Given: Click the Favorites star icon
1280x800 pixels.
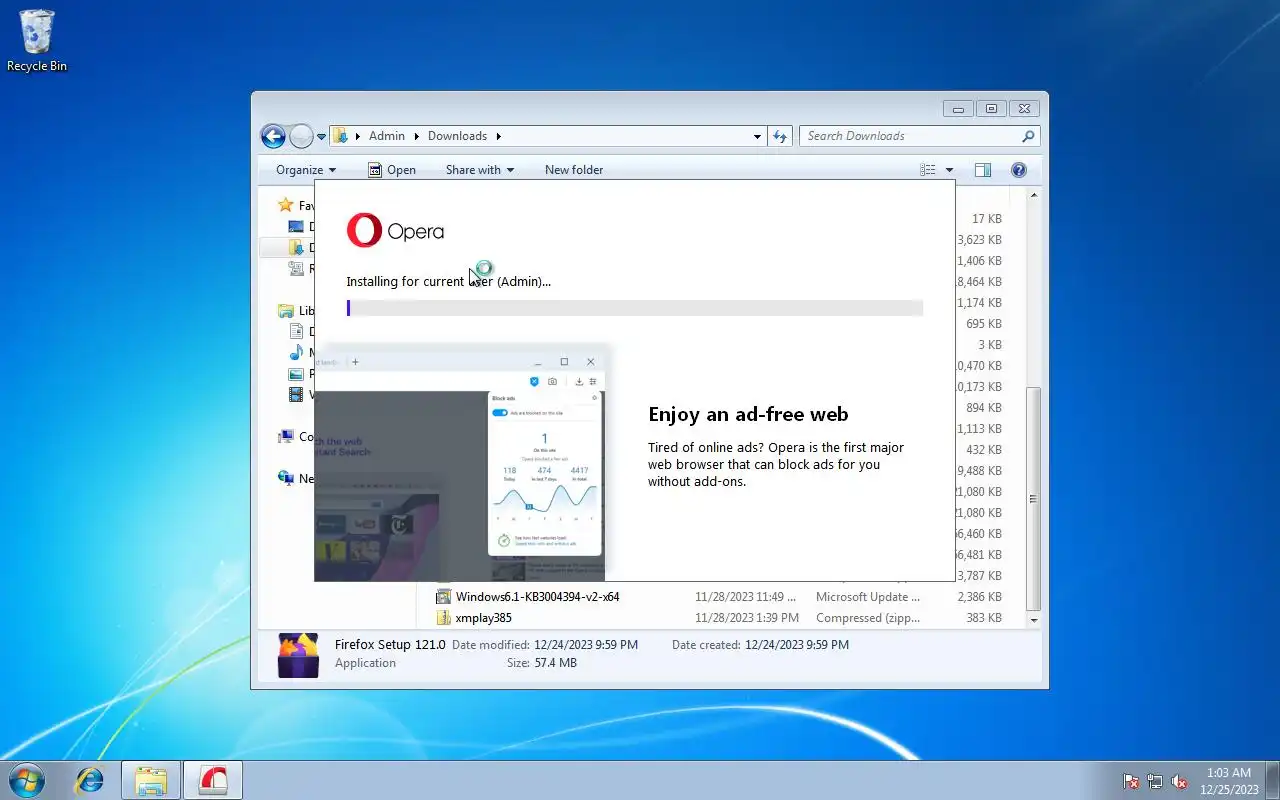Looking at the screenshot, I should click(x=286, y=205).
